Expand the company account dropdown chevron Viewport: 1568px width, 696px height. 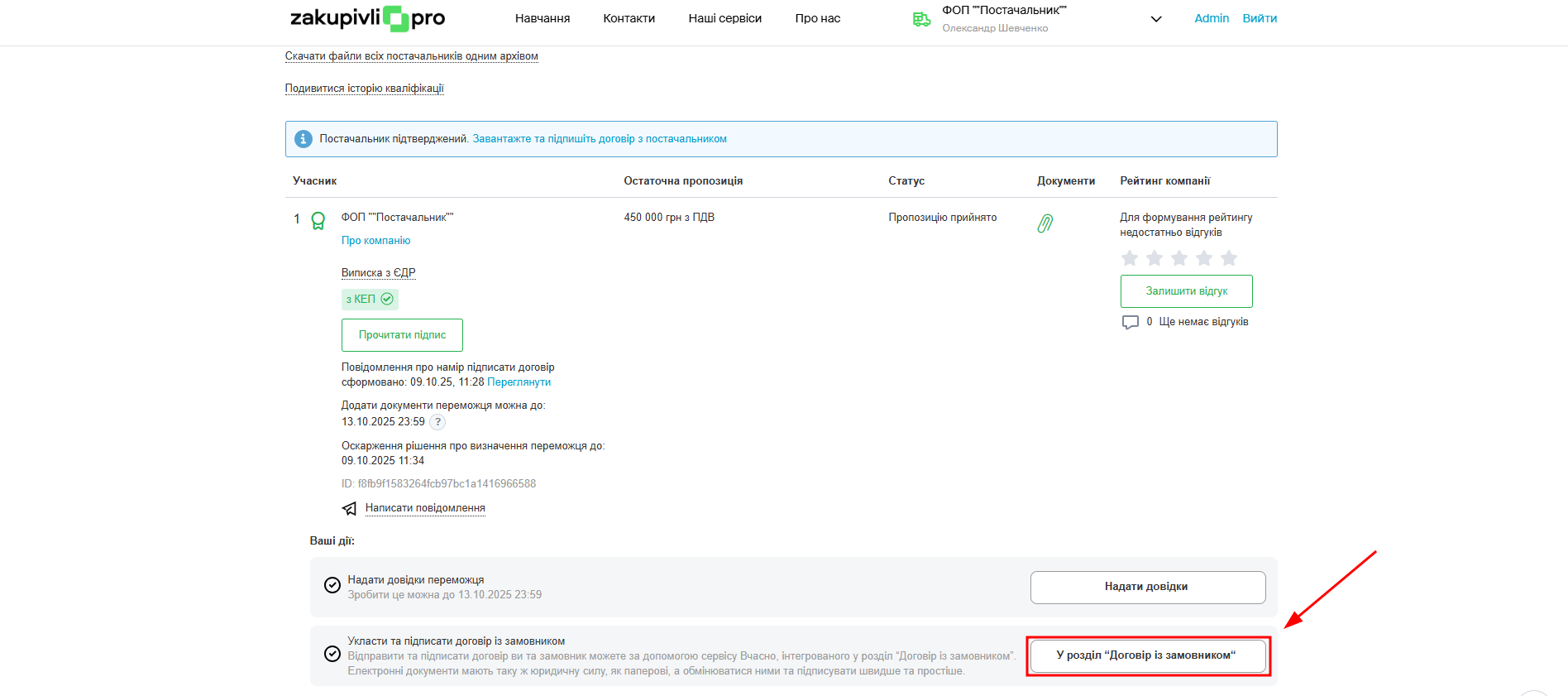(1156, 19)
